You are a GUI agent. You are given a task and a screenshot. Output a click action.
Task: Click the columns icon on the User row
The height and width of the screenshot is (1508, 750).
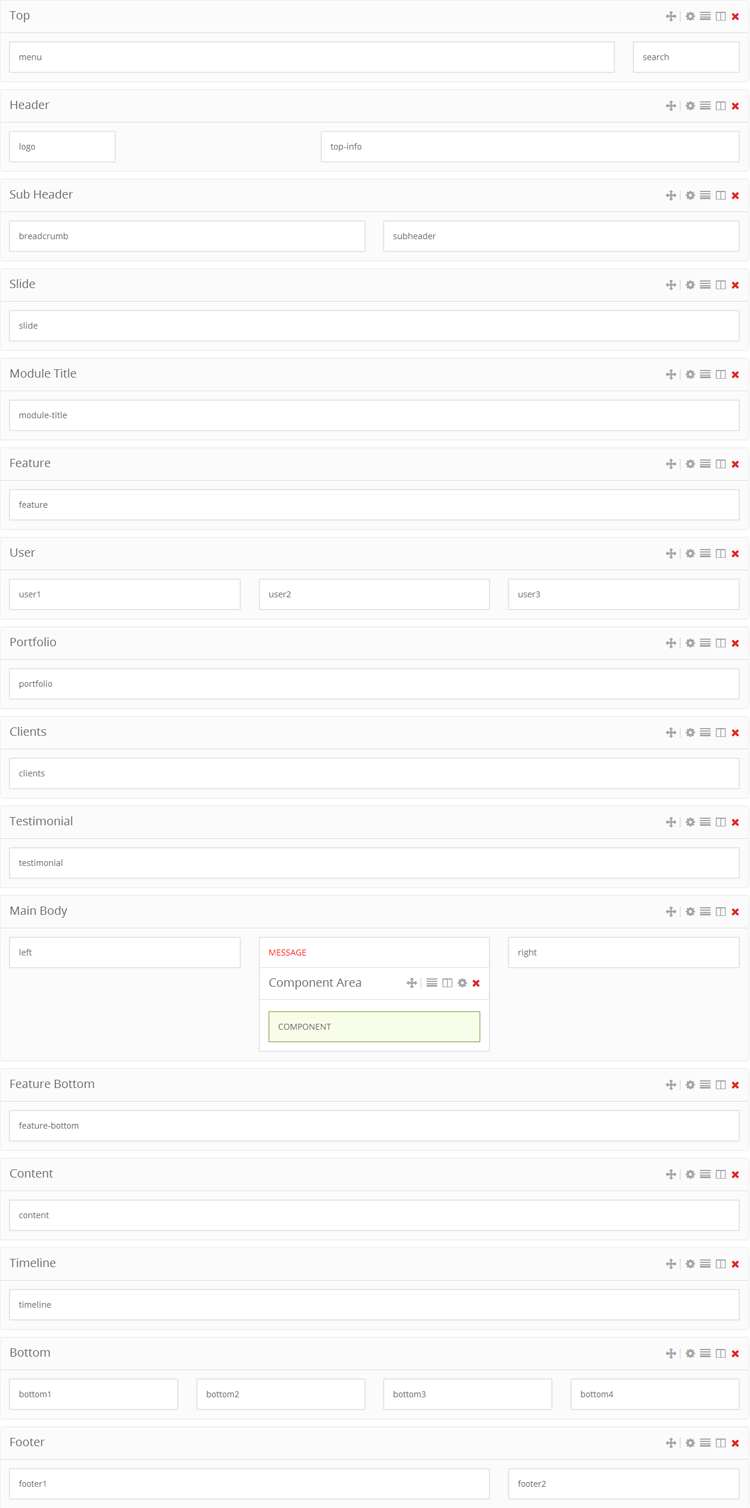click(x=720, y=554)
